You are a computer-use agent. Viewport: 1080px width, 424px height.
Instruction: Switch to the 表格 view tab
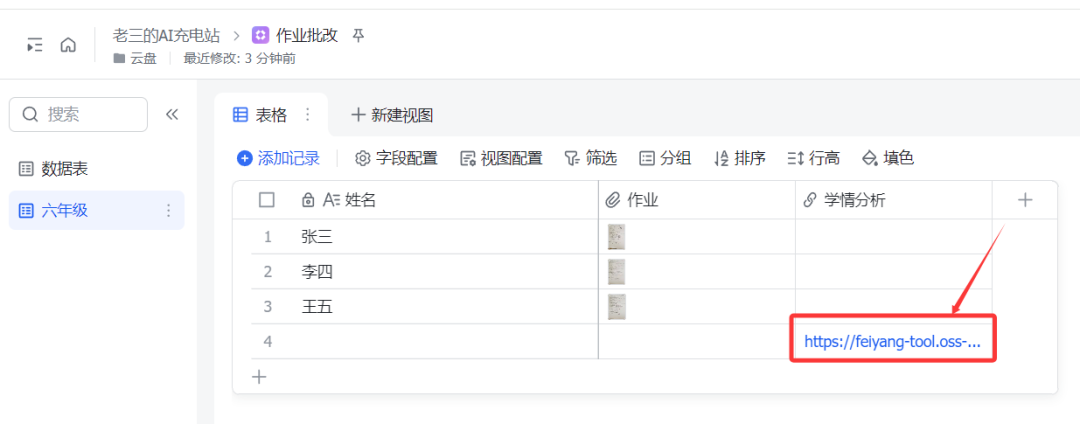coord(260,115)
